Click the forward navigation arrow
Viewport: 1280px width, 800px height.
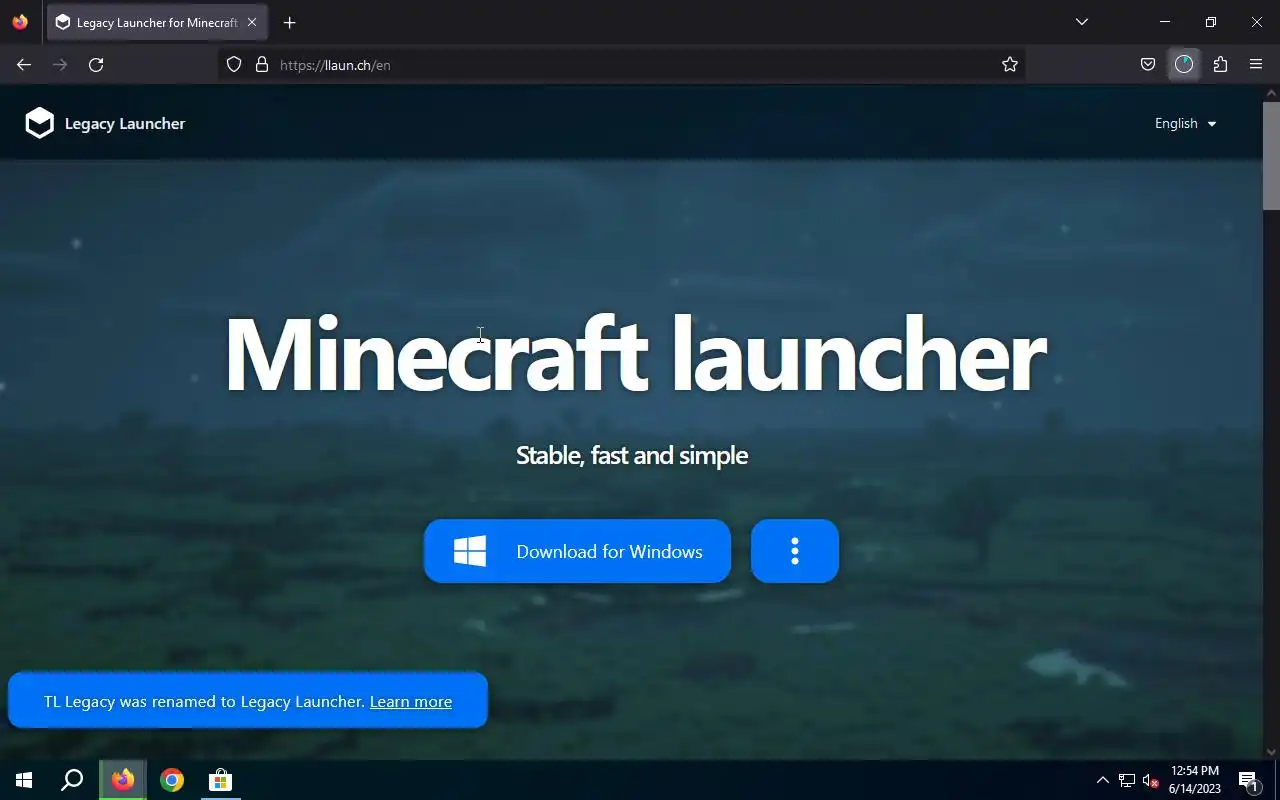[x=60, y=65]
